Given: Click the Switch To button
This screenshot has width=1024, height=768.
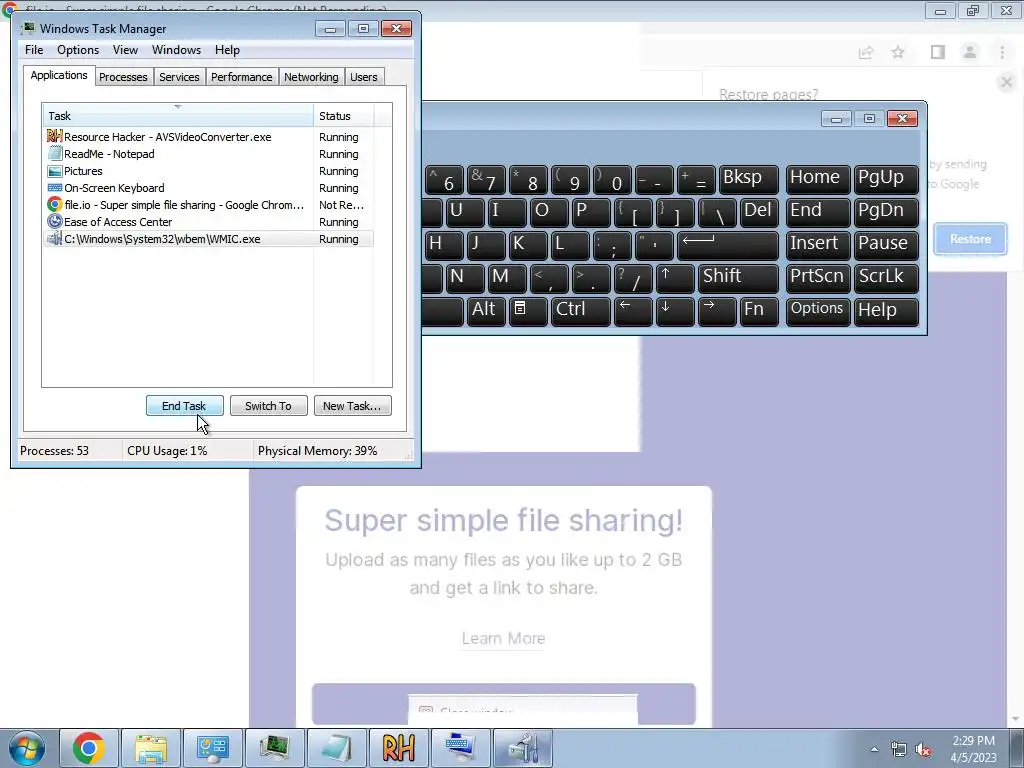Looking at the screenshot, I should [x=268, y=406].
